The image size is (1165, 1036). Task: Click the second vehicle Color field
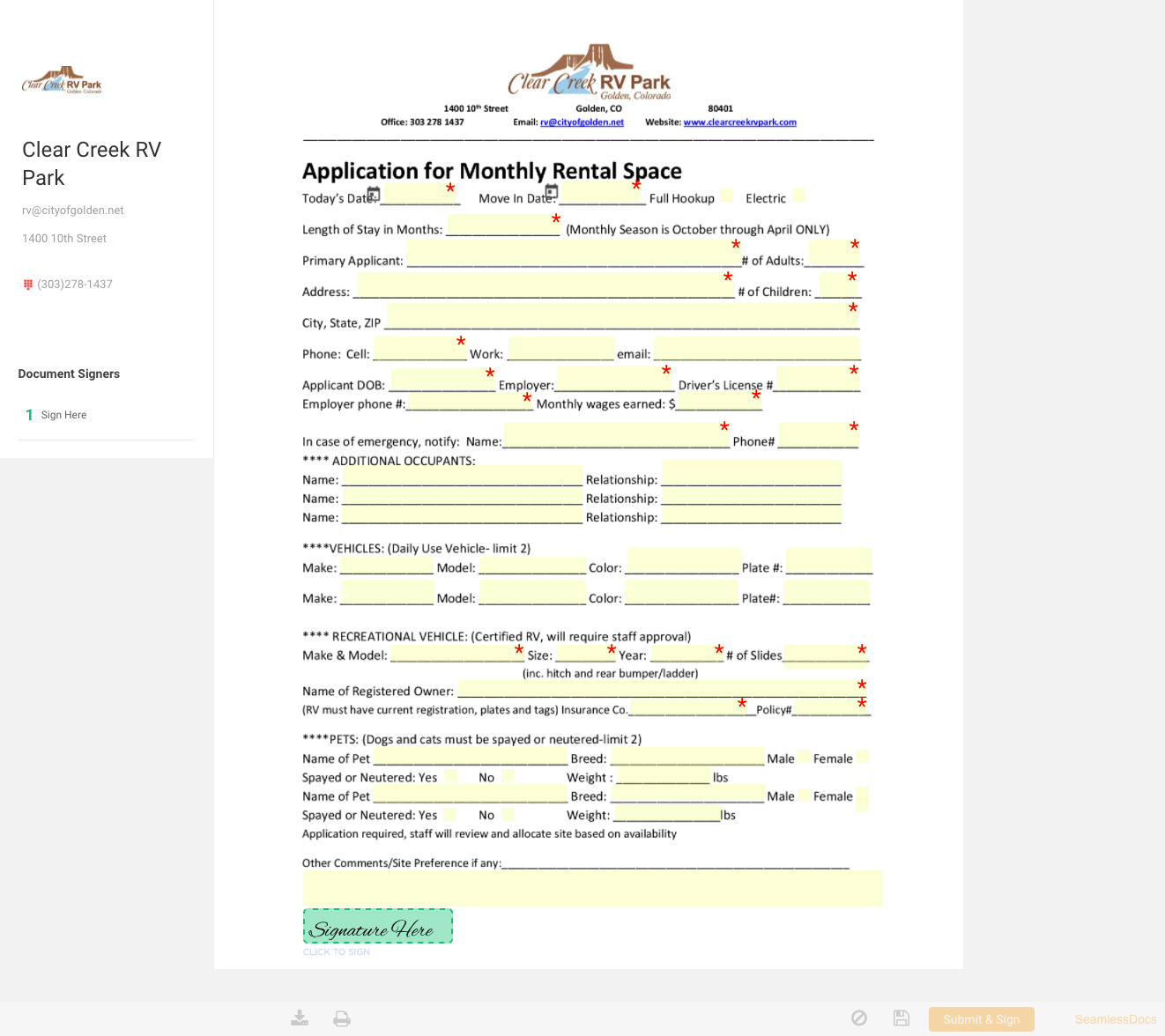[683, 592]
